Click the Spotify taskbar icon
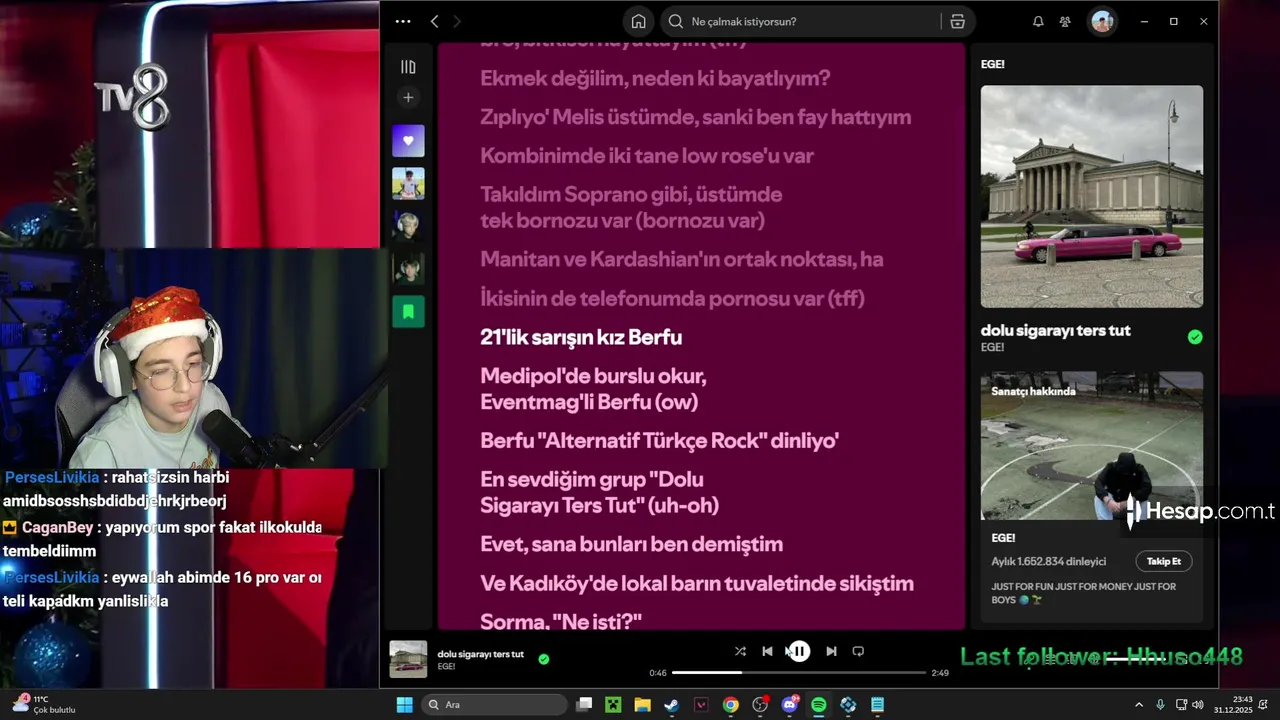The image size is (1280, 720). [x=819, y=705]
